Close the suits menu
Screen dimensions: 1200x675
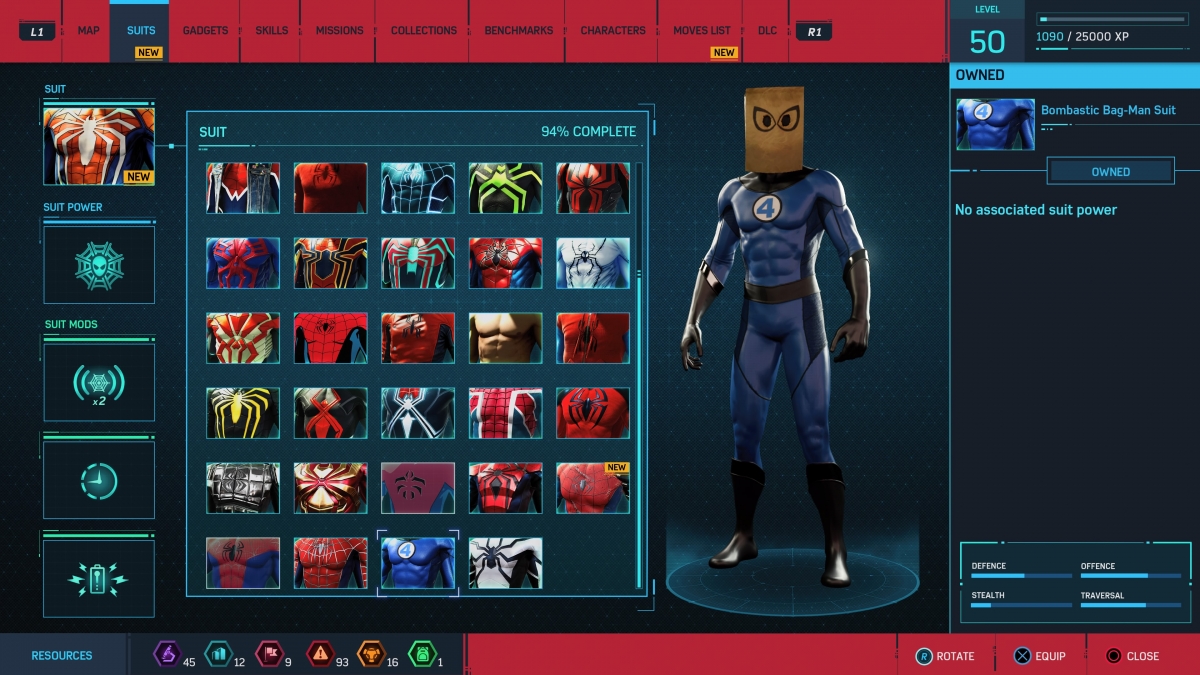(x=1133, y=656)
